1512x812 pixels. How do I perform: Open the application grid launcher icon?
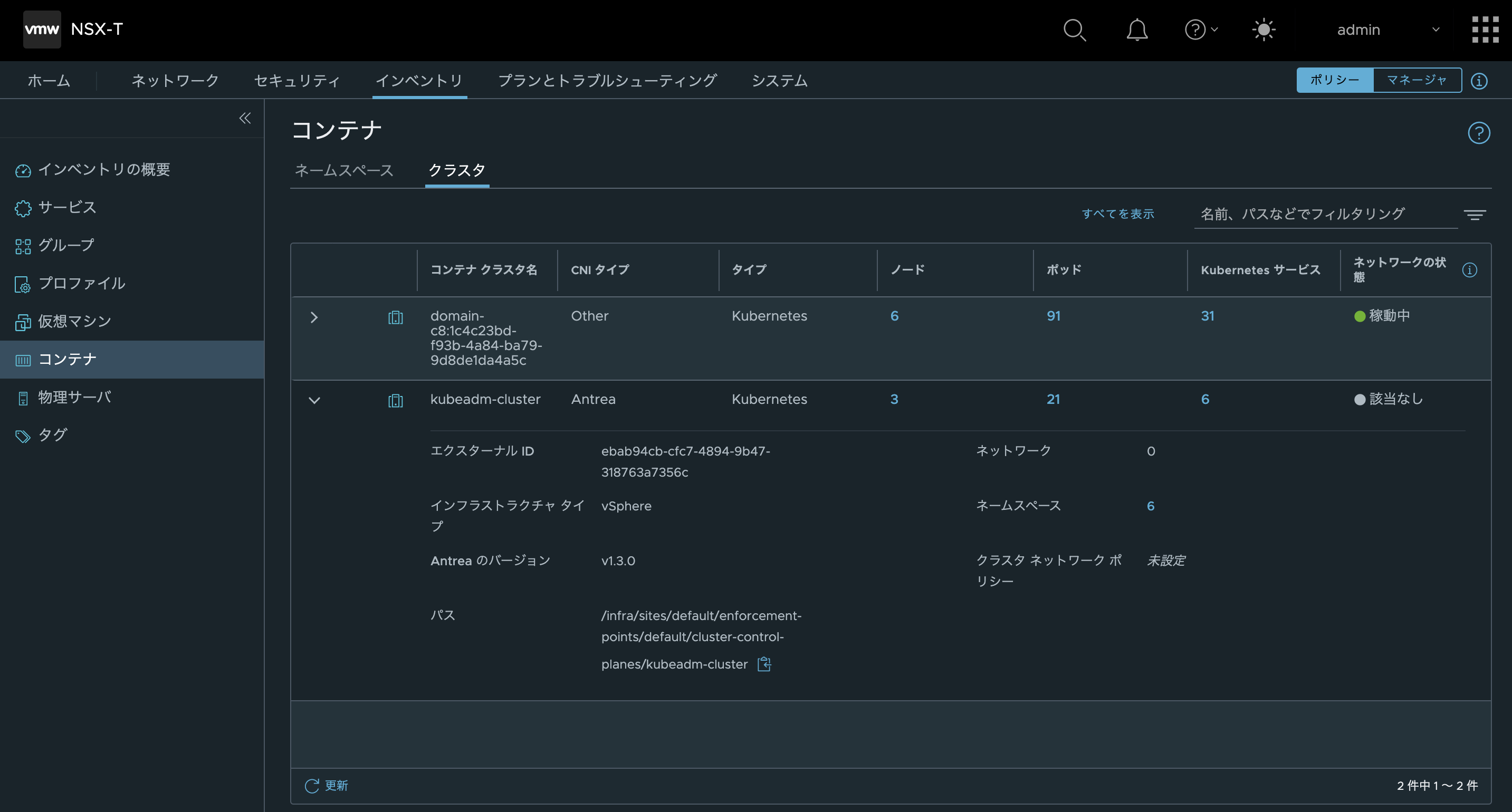pyautogui.click(x=1485, y=30)
